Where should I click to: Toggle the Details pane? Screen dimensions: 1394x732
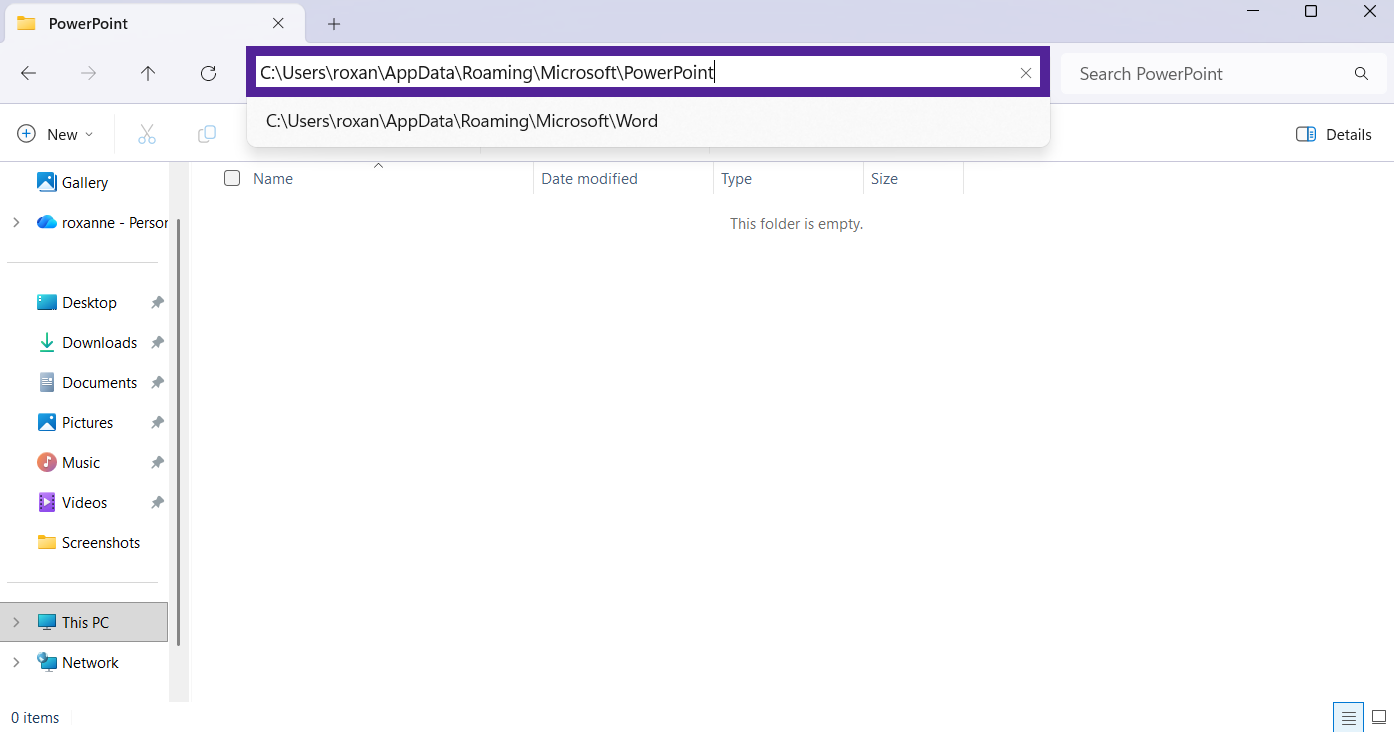(1333, 134)
